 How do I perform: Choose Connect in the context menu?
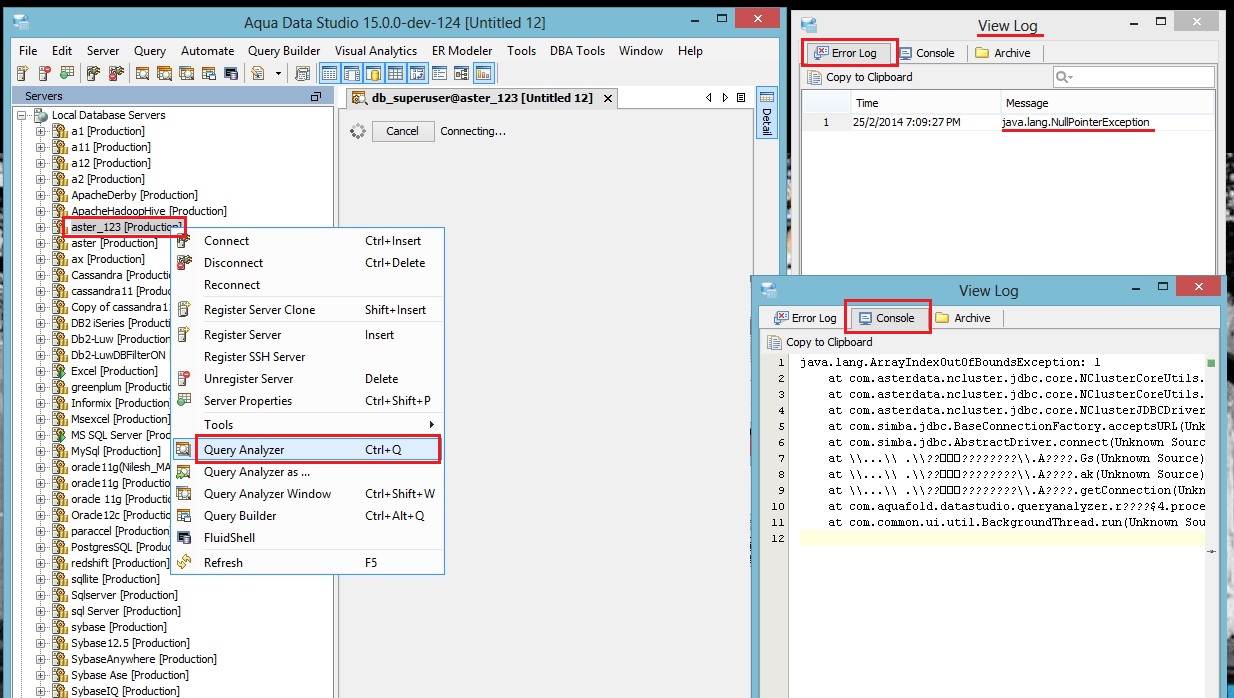click(x=307, y=241)
